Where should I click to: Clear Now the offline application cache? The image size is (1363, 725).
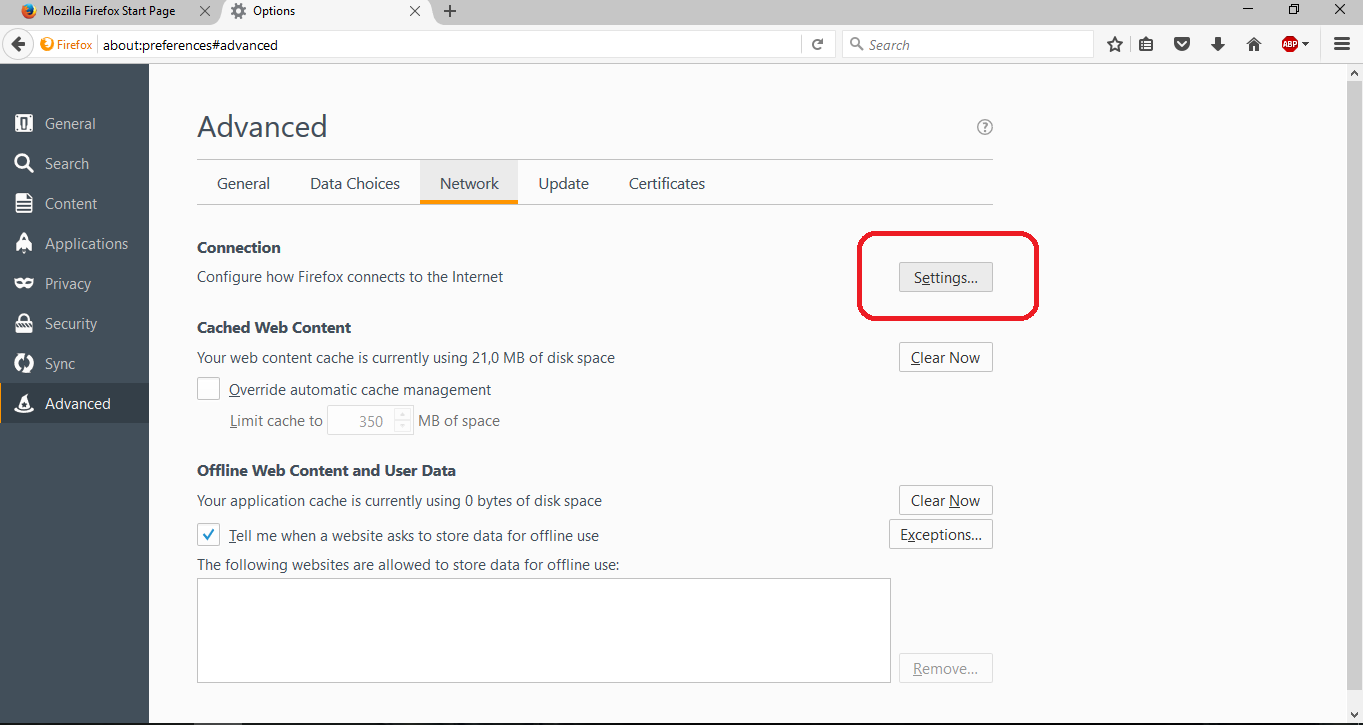point(946,500)
